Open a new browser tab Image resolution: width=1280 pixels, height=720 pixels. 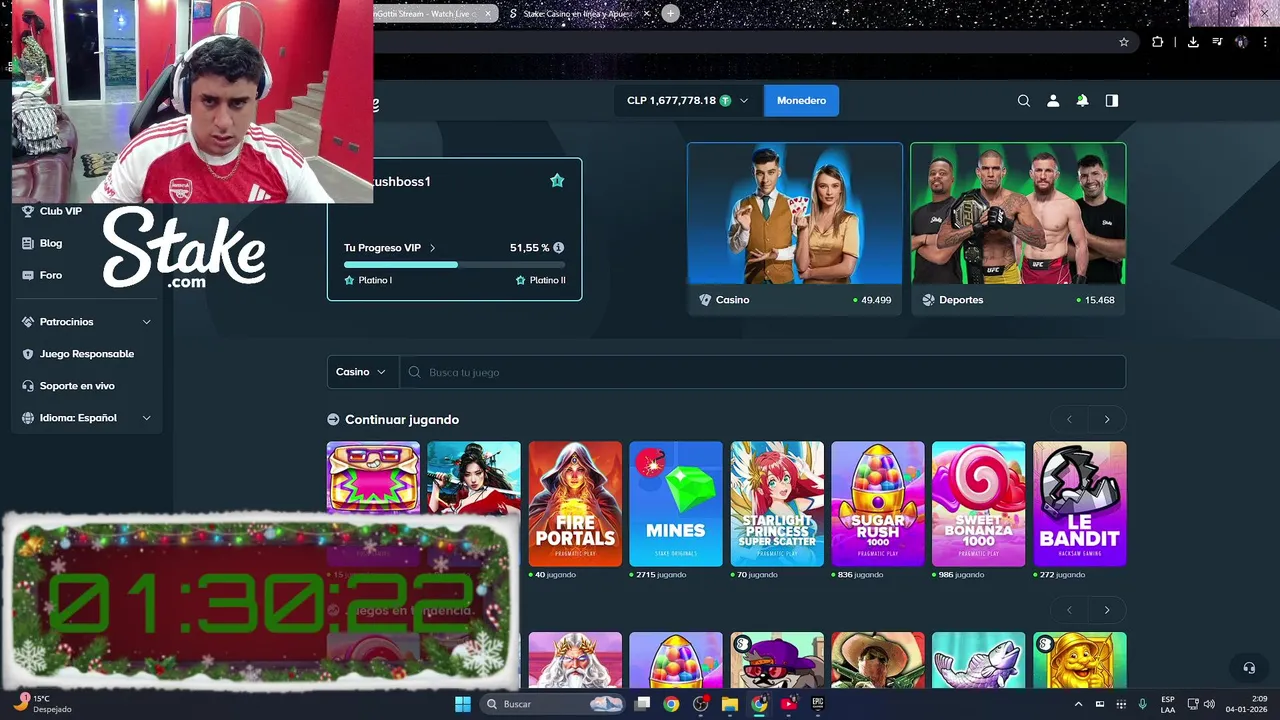pos(671,13)
